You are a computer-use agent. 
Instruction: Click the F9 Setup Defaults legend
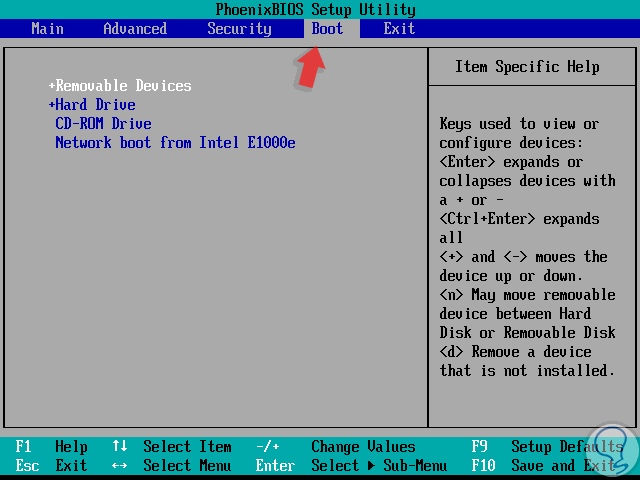pos(547,447)
